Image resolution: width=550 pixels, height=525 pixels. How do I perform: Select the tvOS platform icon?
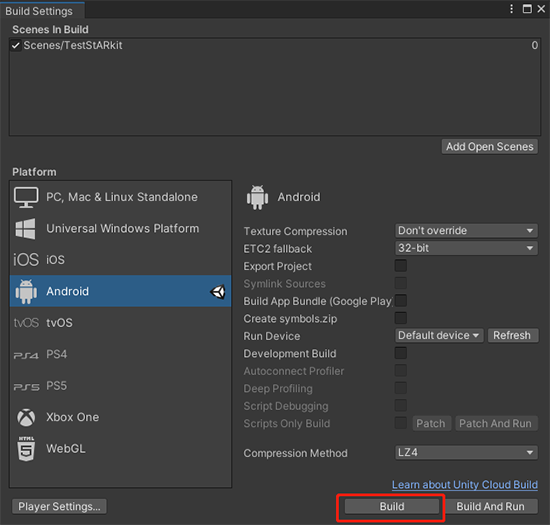(x=26, y=323)
